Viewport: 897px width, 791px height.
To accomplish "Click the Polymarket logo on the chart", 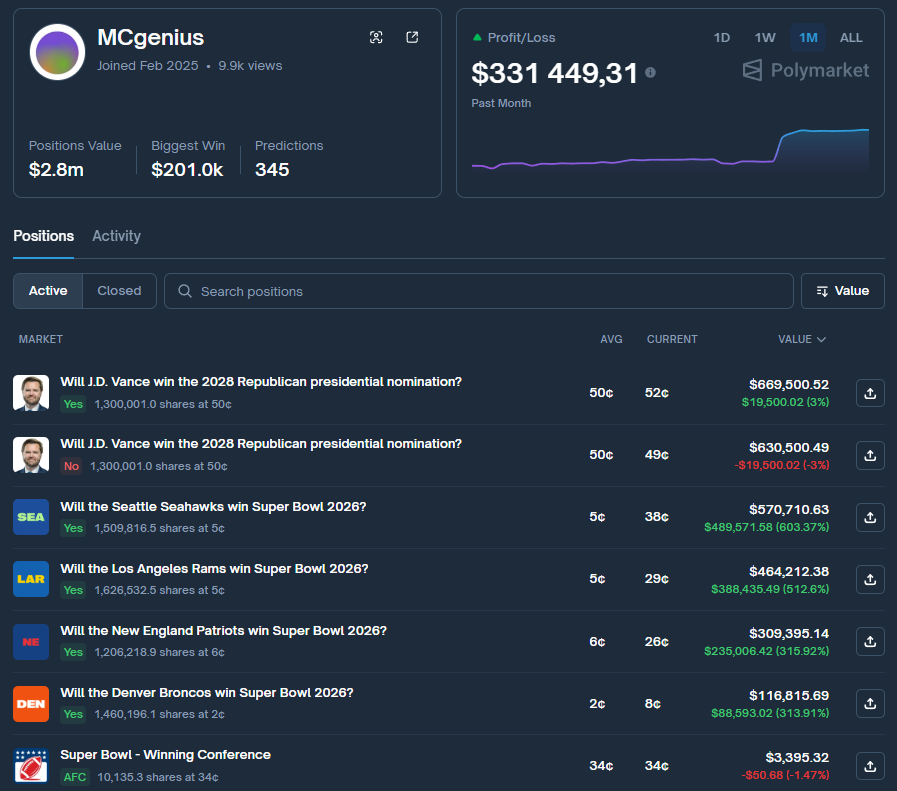I will 804,70.
